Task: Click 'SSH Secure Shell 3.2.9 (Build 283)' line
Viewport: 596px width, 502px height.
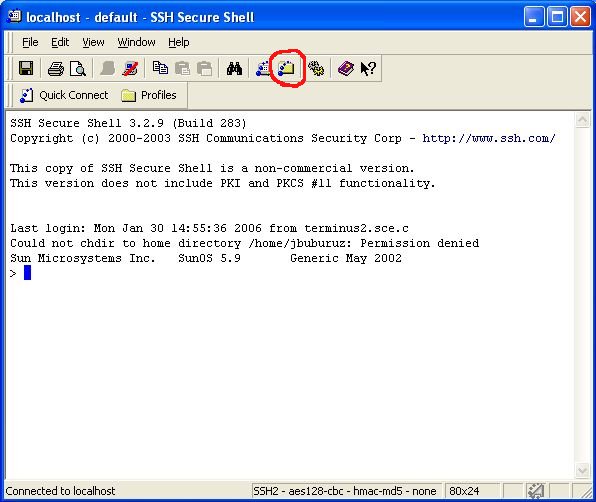Action: [x=128, y=124]
